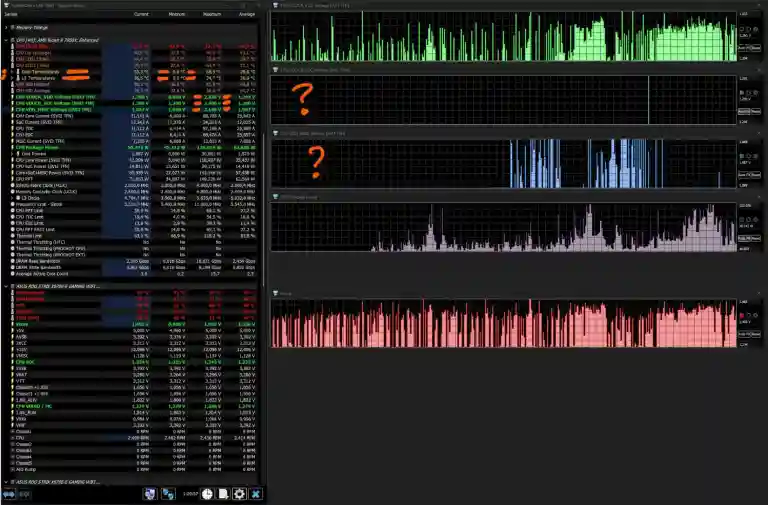Select the Frequency Limit - Global row
768x505 pixels.
pos(133,204)
